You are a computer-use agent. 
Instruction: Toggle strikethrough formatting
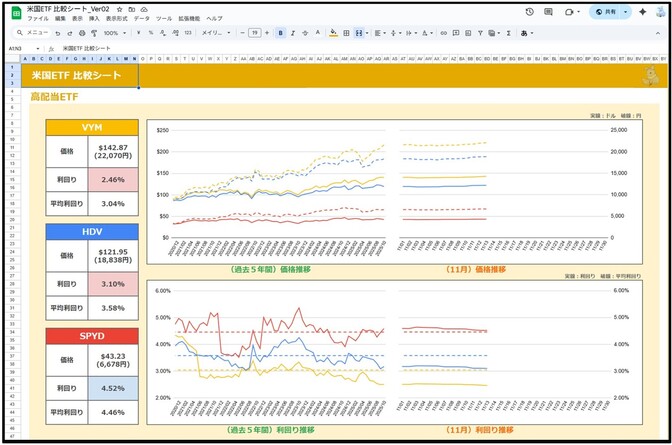(305, 33)
